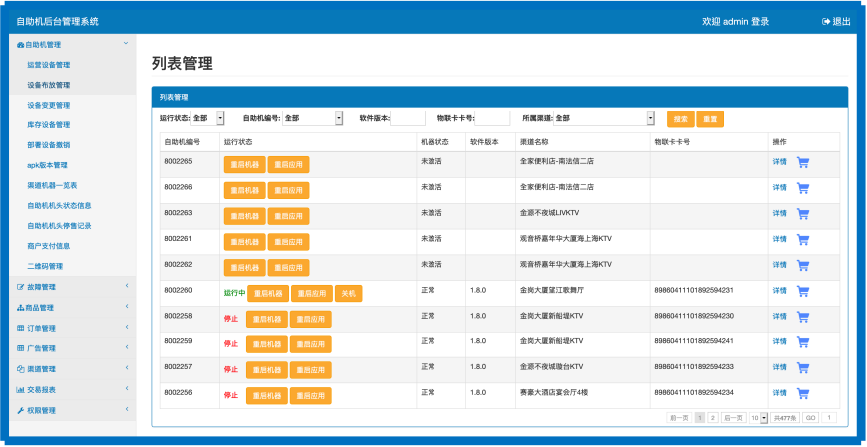Click the cart icon for device 8002257
Viewport: 867px width, 447px height.
pos(803,368)
